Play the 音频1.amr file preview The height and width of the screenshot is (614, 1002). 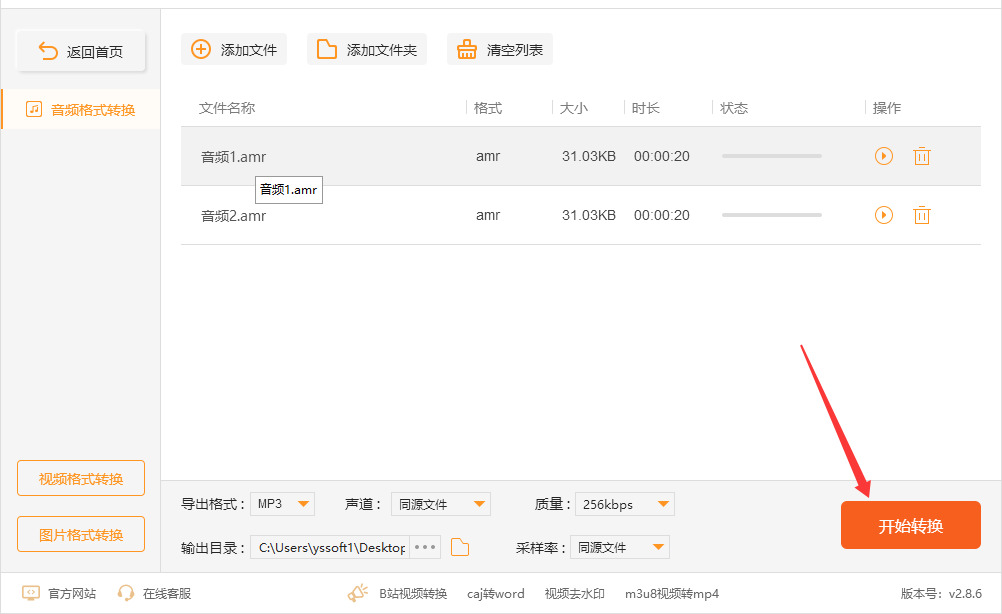click(x=884, y=156)
